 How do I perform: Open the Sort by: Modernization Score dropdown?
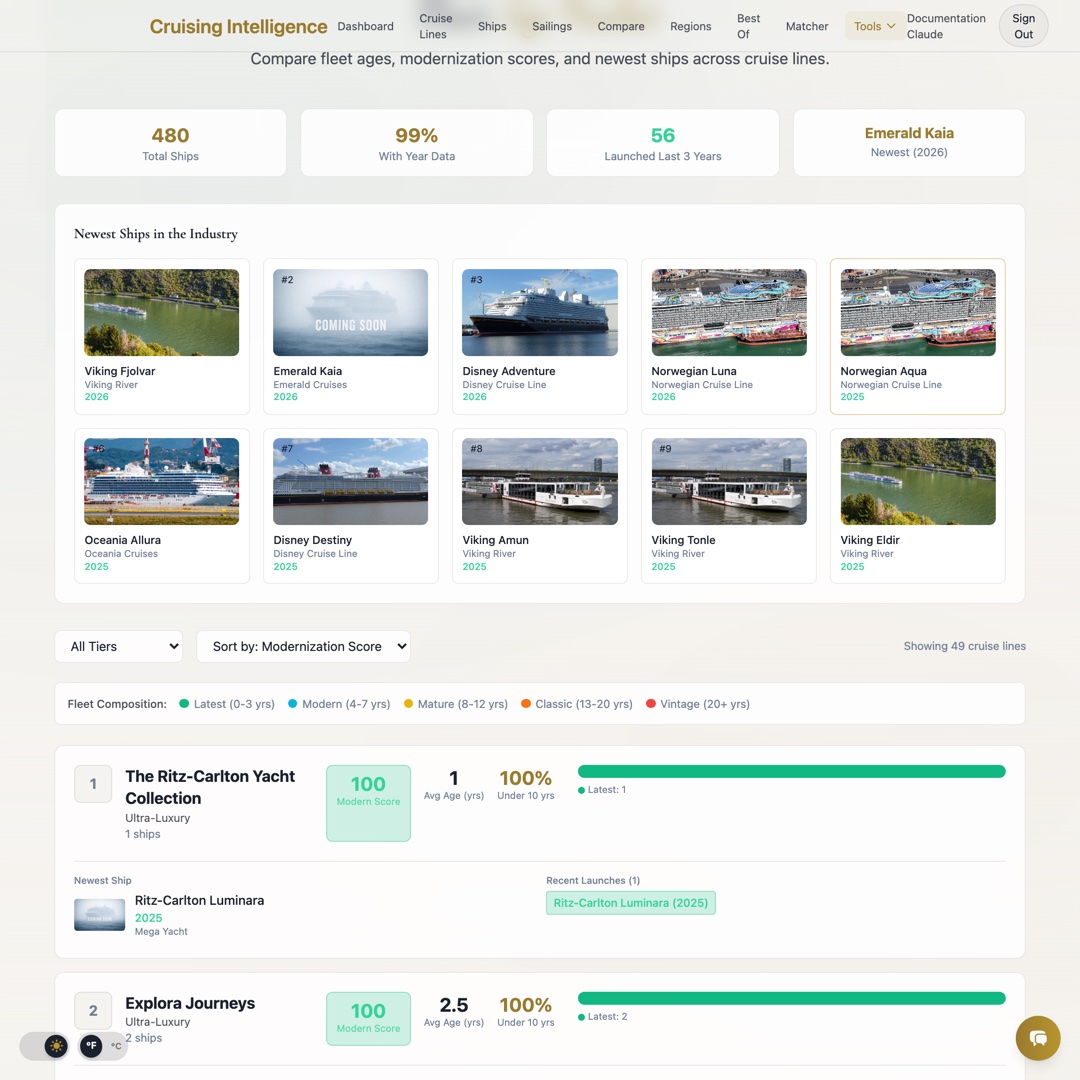click(x=303, y=646)
